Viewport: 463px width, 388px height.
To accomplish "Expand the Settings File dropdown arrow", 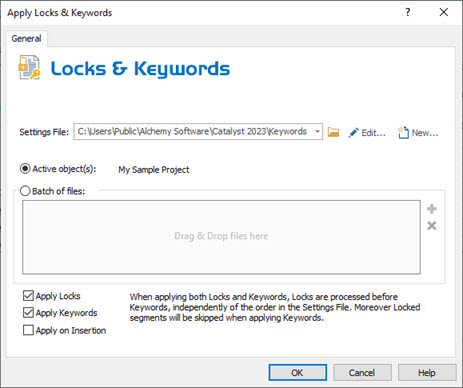I will 318,131.
